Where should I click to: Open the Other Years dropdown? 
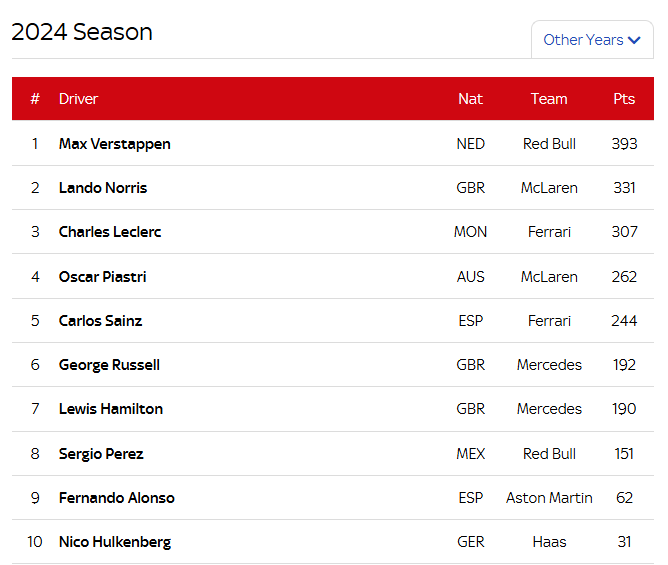(x=592, y=40)
